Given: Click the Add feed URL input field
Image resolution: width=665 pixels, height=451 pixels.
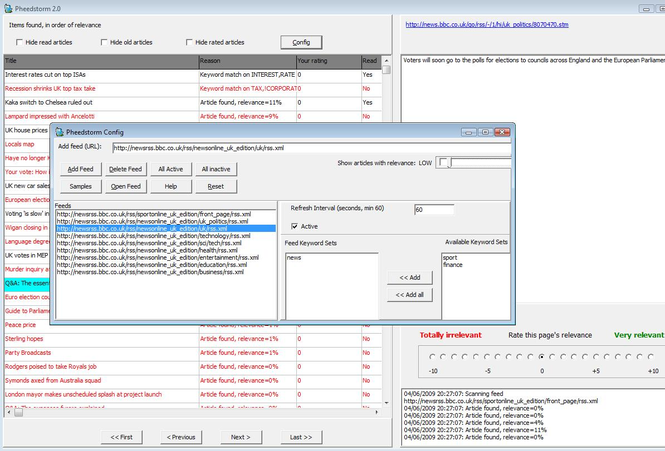Looking at the screenshot, I should click(312, 148).
